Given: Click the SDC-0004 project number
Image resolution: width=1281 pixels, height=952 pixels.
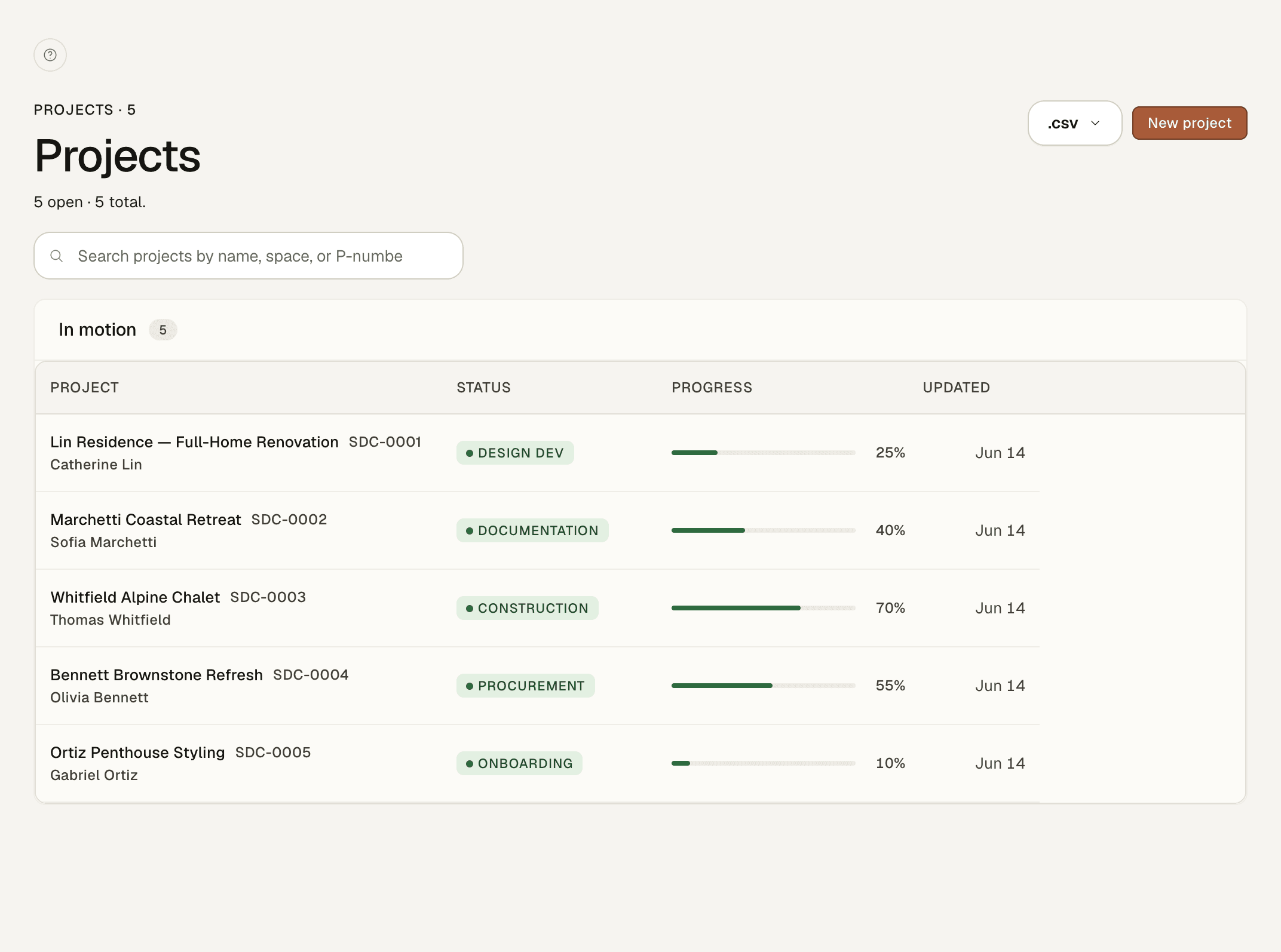Looking at the screenshot, I should 311,675.
